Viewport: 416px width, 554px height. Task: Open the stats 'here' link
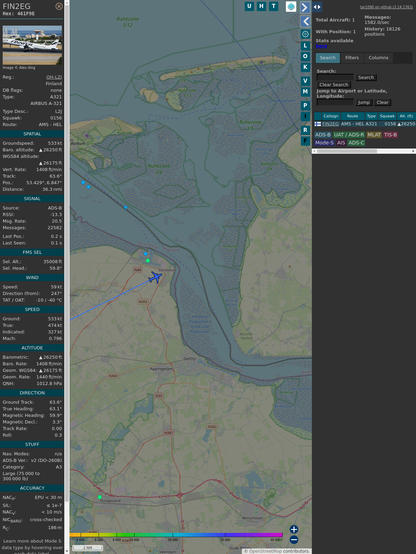(321, 46)
